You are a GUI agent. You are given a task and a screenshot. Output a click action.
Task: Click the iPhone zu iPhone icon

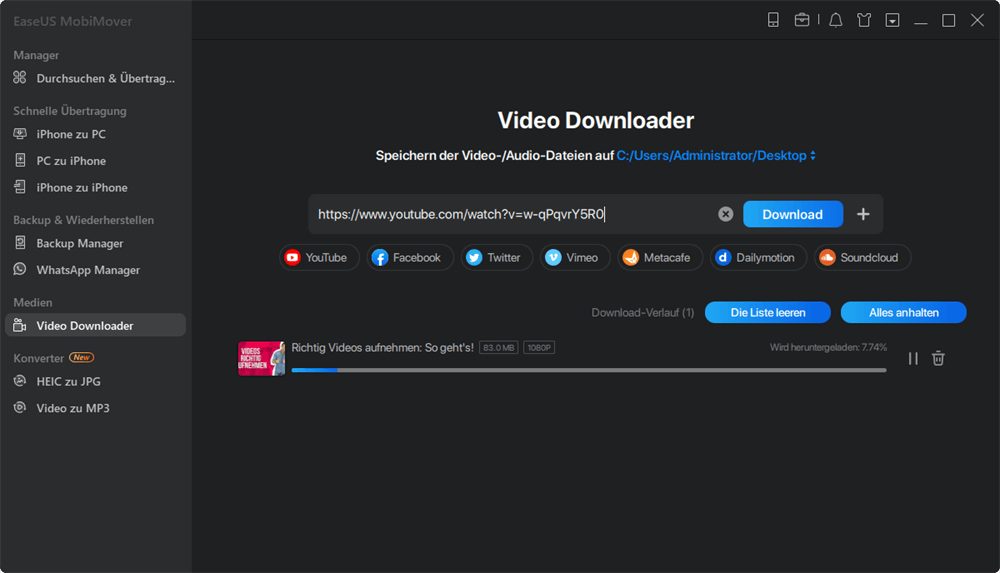[x=20, y=187]
